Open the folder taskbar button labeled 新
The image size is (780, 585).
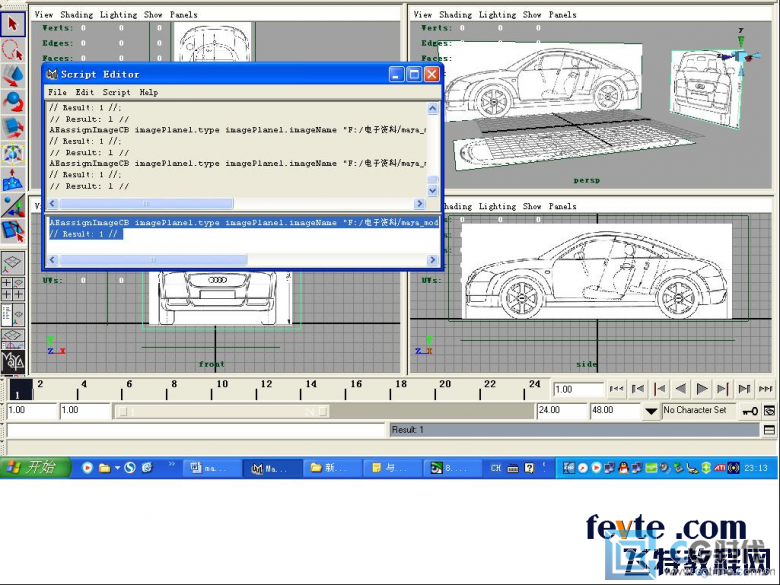[331, 468]
